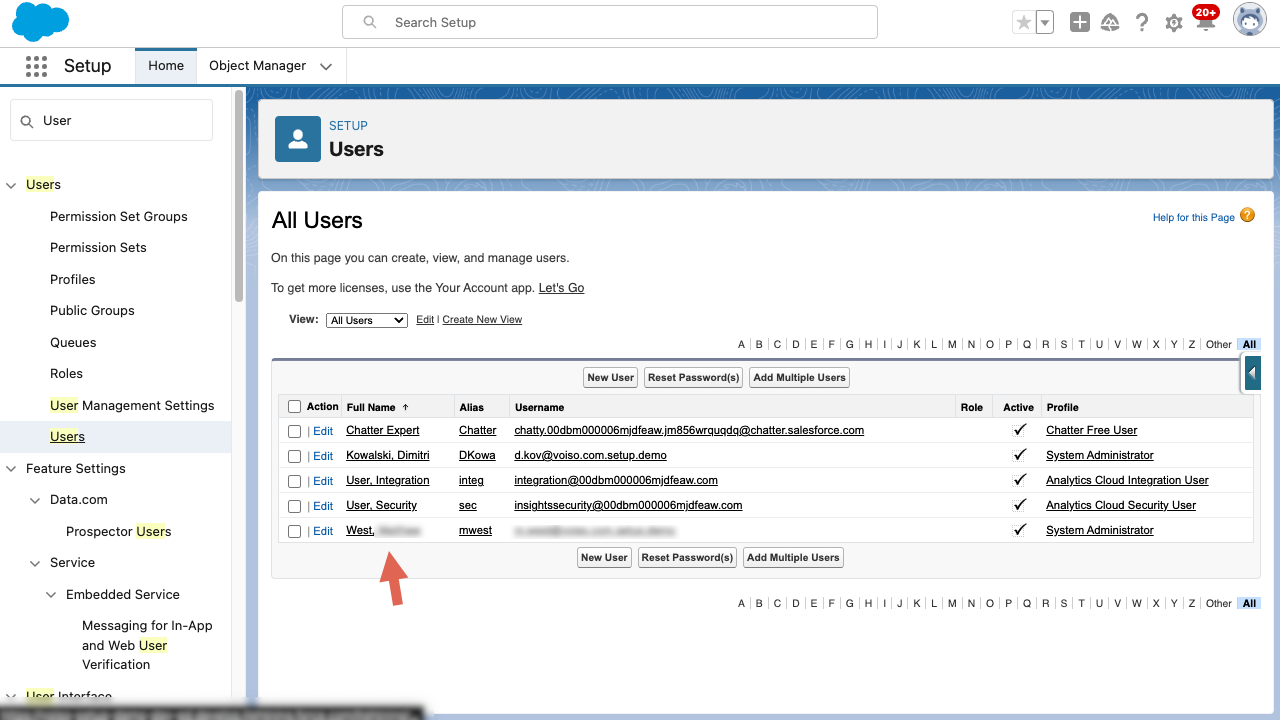Click the Favorites star icon

[x=1023, y=22]
